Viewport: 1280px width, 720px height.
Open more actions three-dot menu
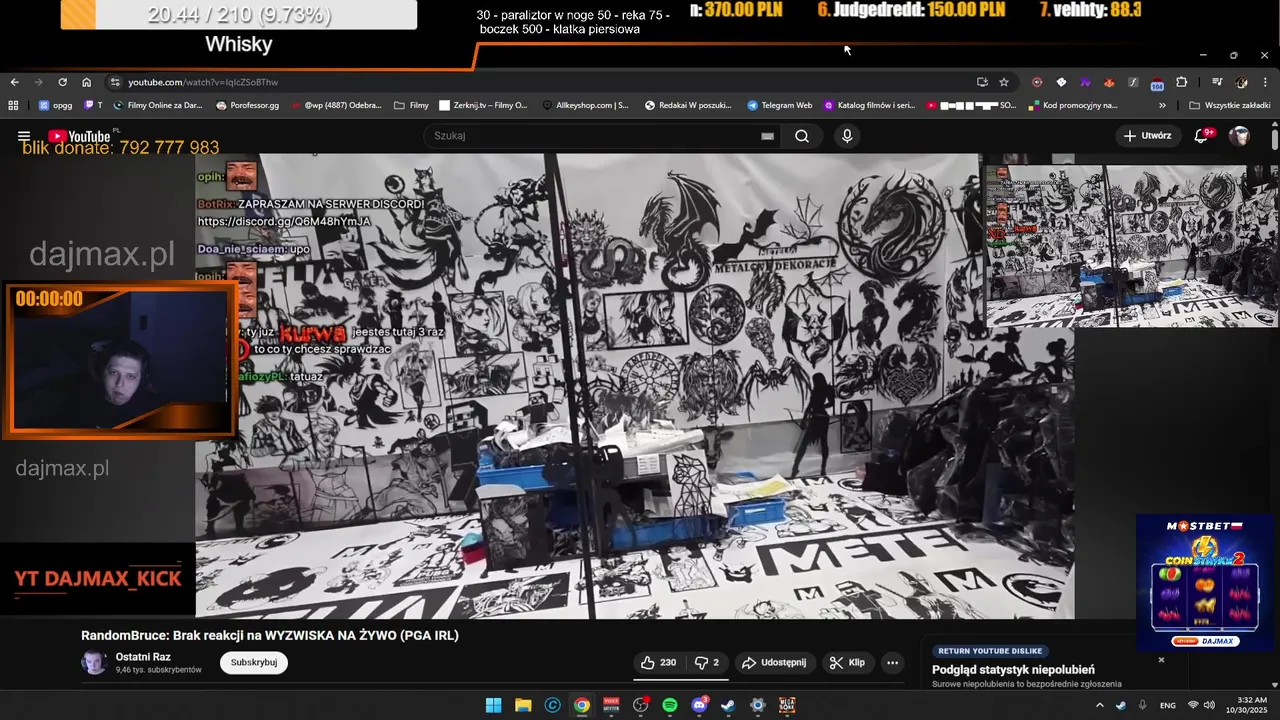click(x=892, y=663)
